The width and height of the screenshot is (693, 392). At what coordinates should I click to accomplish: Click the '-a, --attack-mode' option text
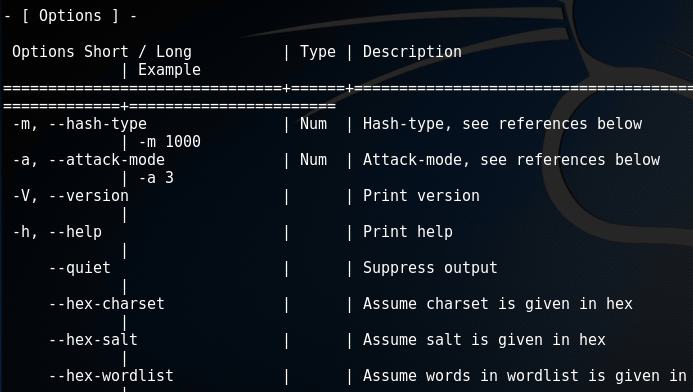coord(88,160)
